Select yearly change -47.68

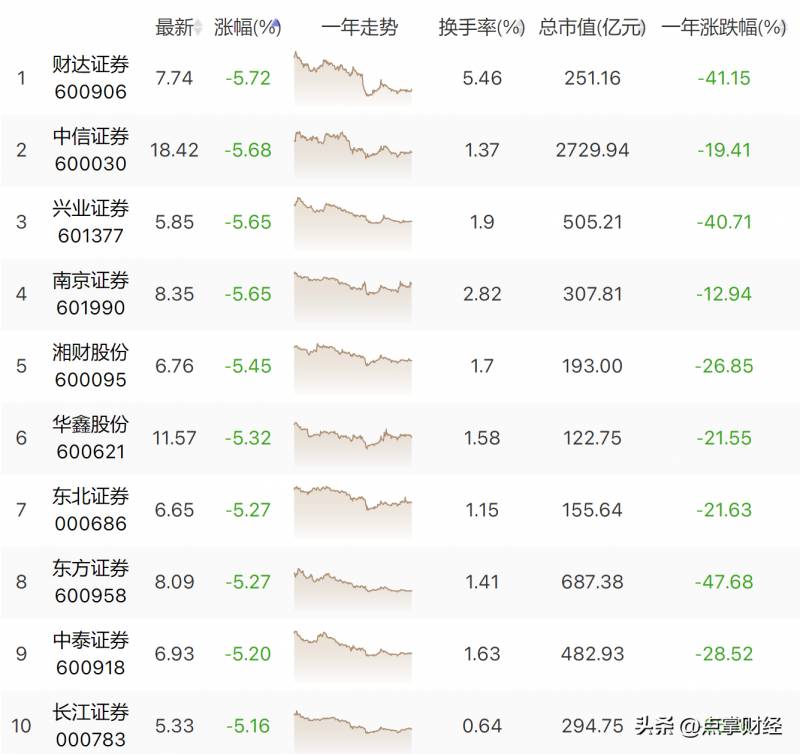click(x=724, y=582)
